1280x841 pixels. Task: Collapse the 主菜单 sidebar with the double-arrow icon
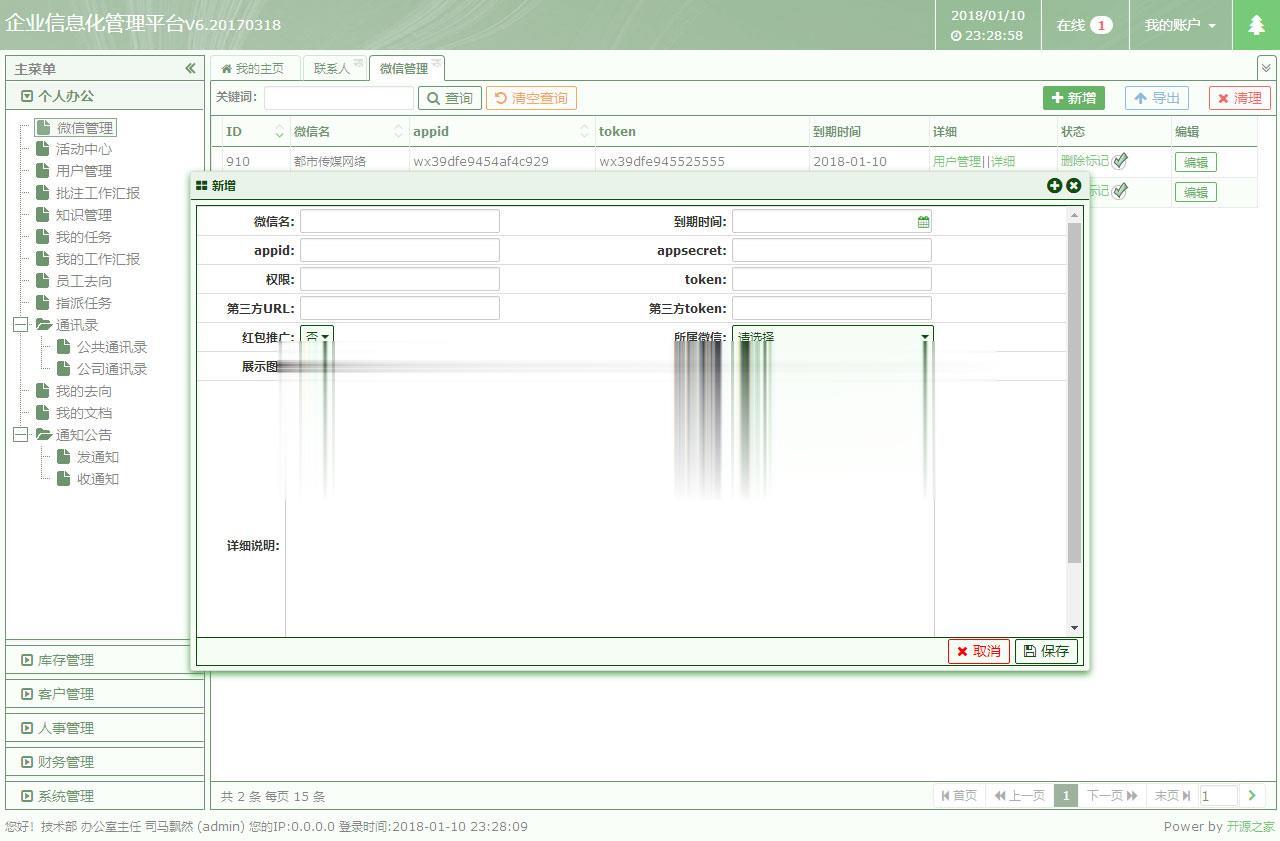[x=190, y=68]
